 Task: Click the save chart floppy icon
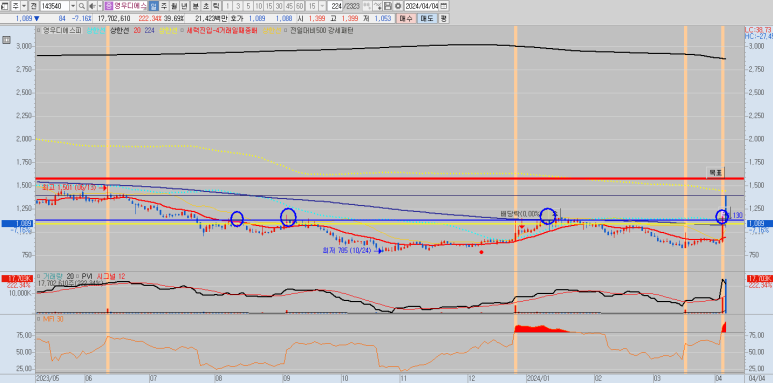coord(388,6)
